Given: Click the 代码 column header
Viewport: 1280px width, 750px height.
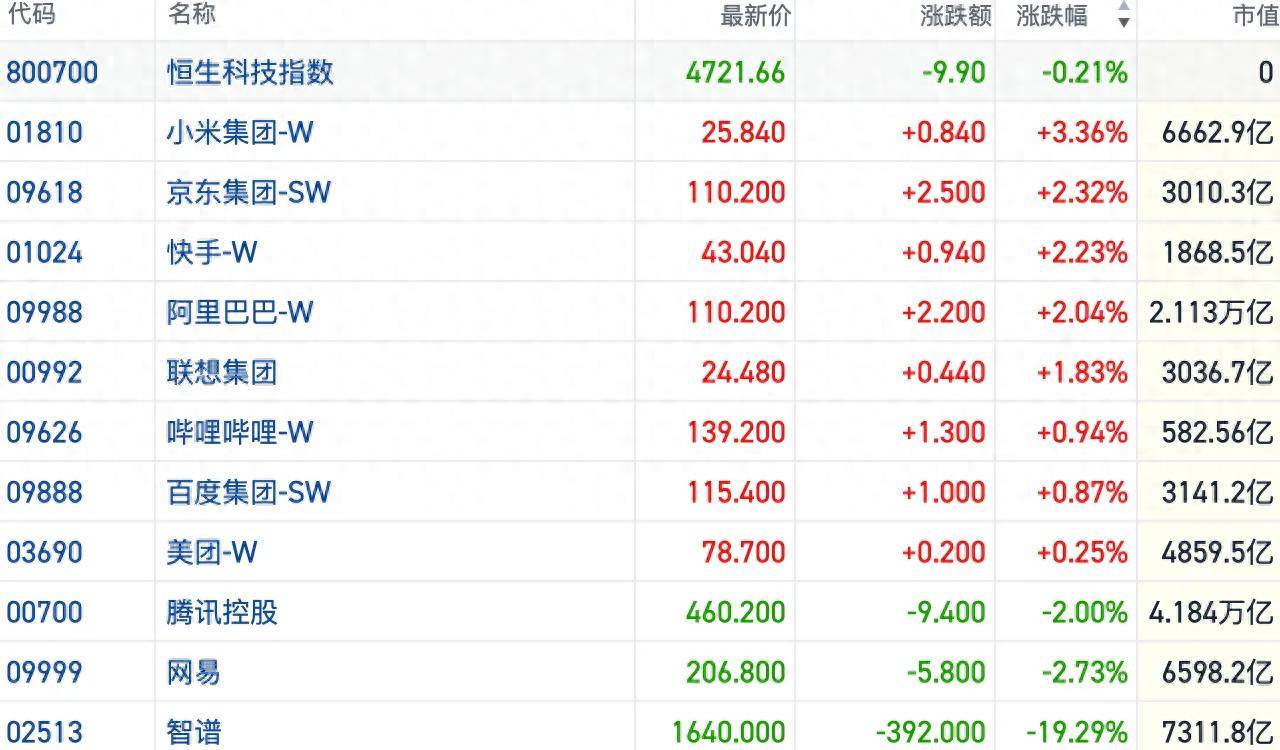Looking at the screenshot, I should [31, 14].
